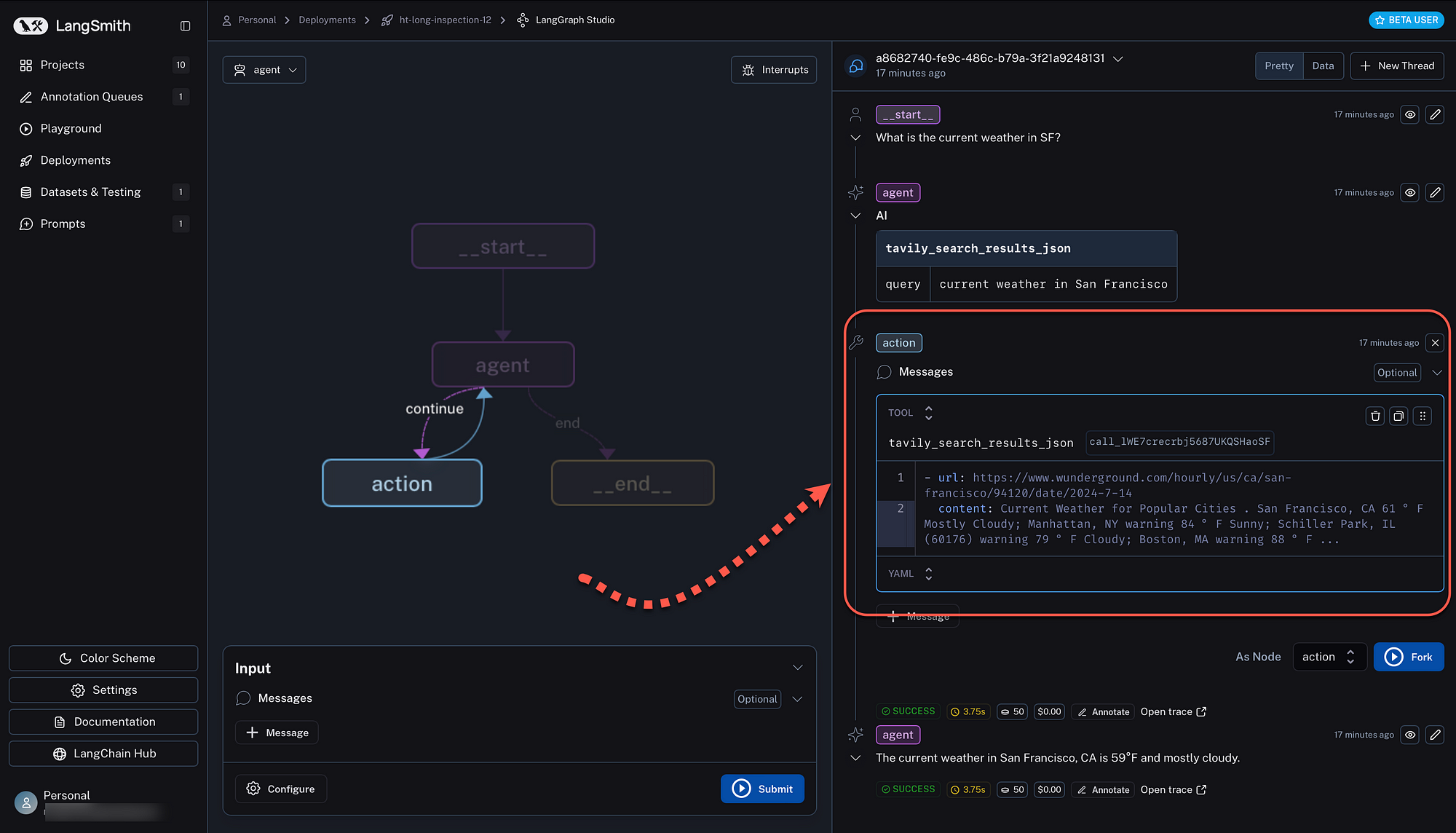Edit the __start__ message with pencil icon
This screenshot has width=1456, height=833.
(1434, 114)
